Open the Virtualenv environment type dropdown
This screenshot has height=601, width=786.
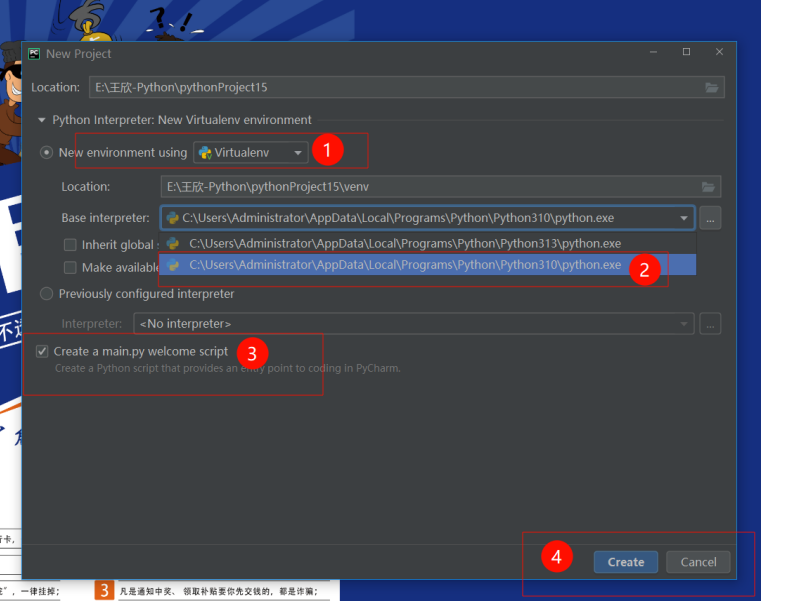tap(251, 152)
